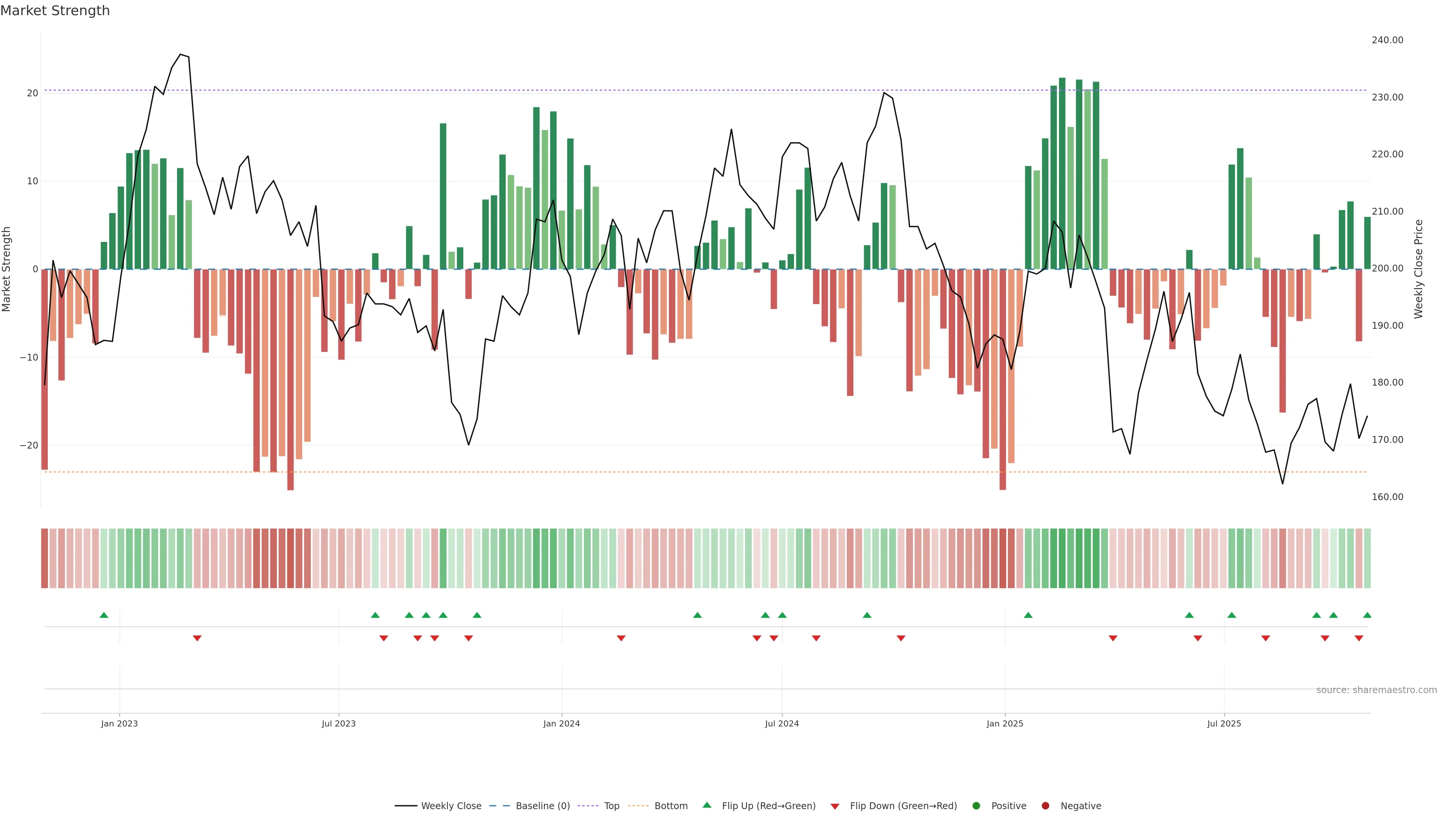
Task: Toggle Weekly Close line in legend
Action: 450,806
